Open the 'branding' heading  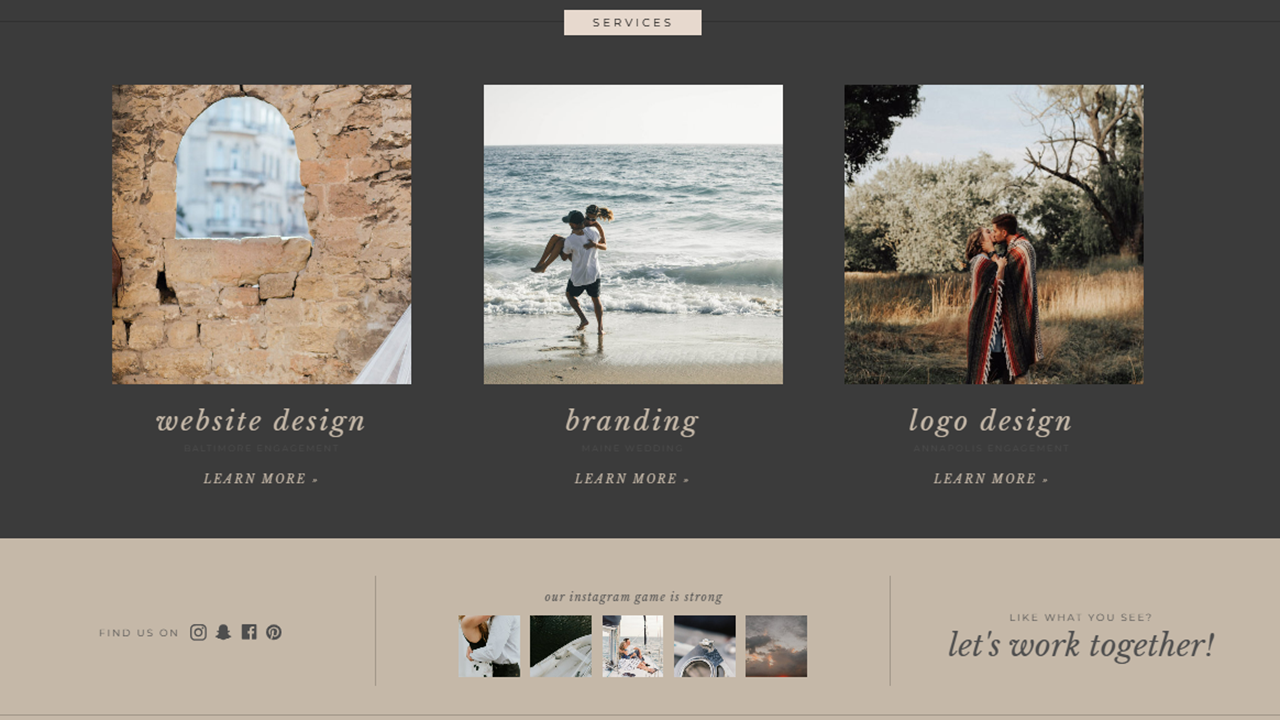point(632,421)
